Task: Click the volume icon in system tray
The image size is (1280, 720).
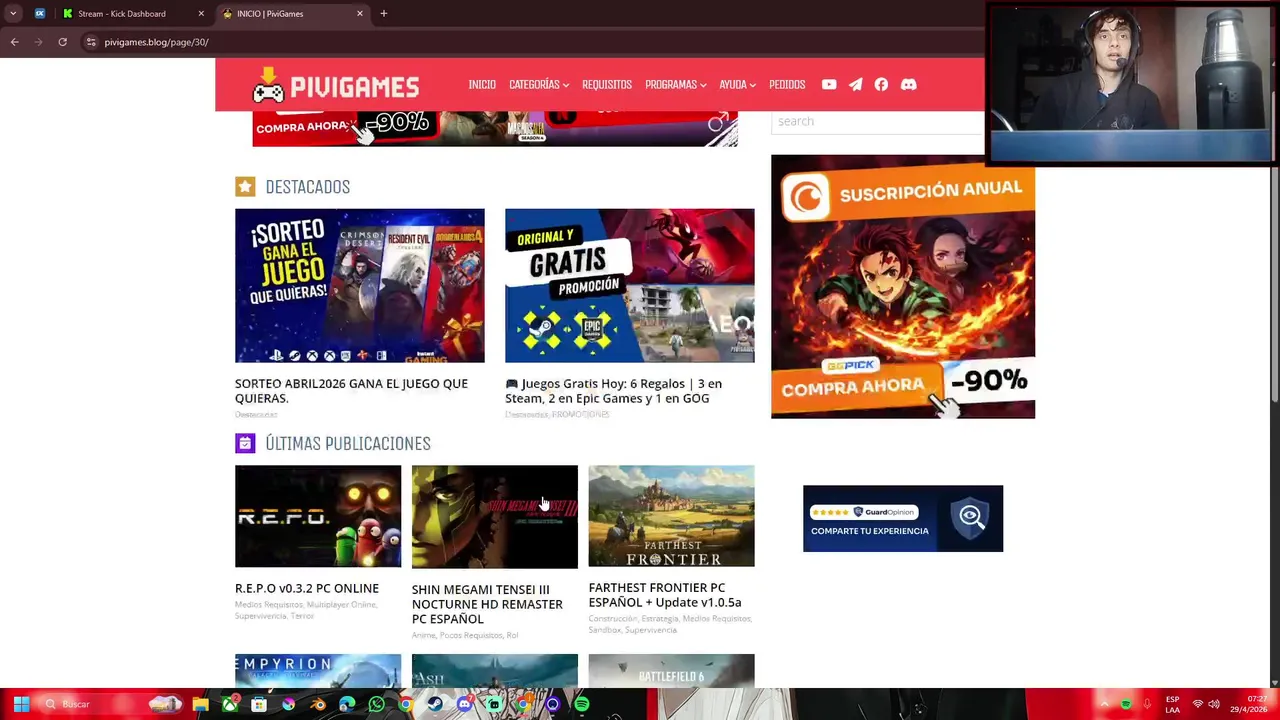Action: 1214,704
